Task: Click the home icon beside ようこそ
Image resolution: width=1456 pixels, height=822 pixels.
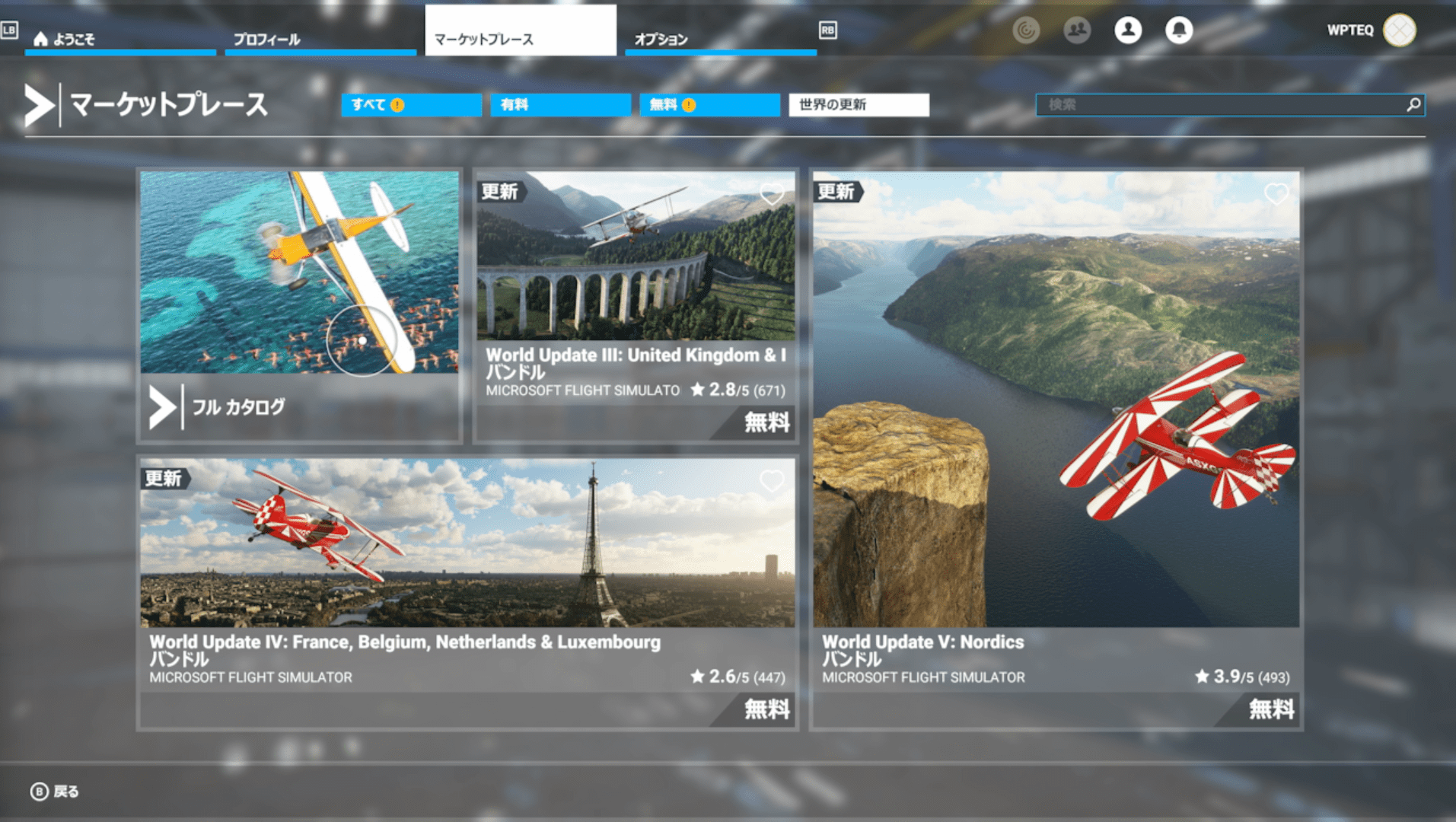Action: (41, 39)
